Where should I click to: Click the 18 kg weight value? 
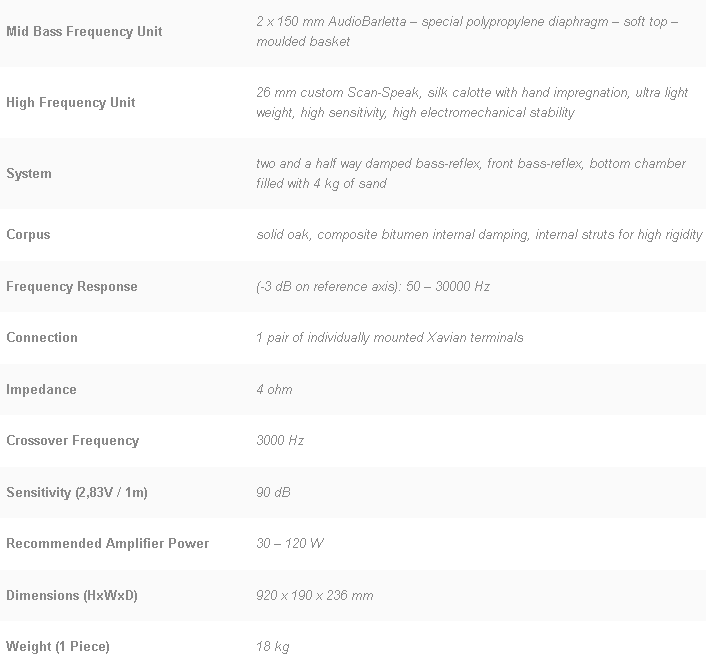273,646
